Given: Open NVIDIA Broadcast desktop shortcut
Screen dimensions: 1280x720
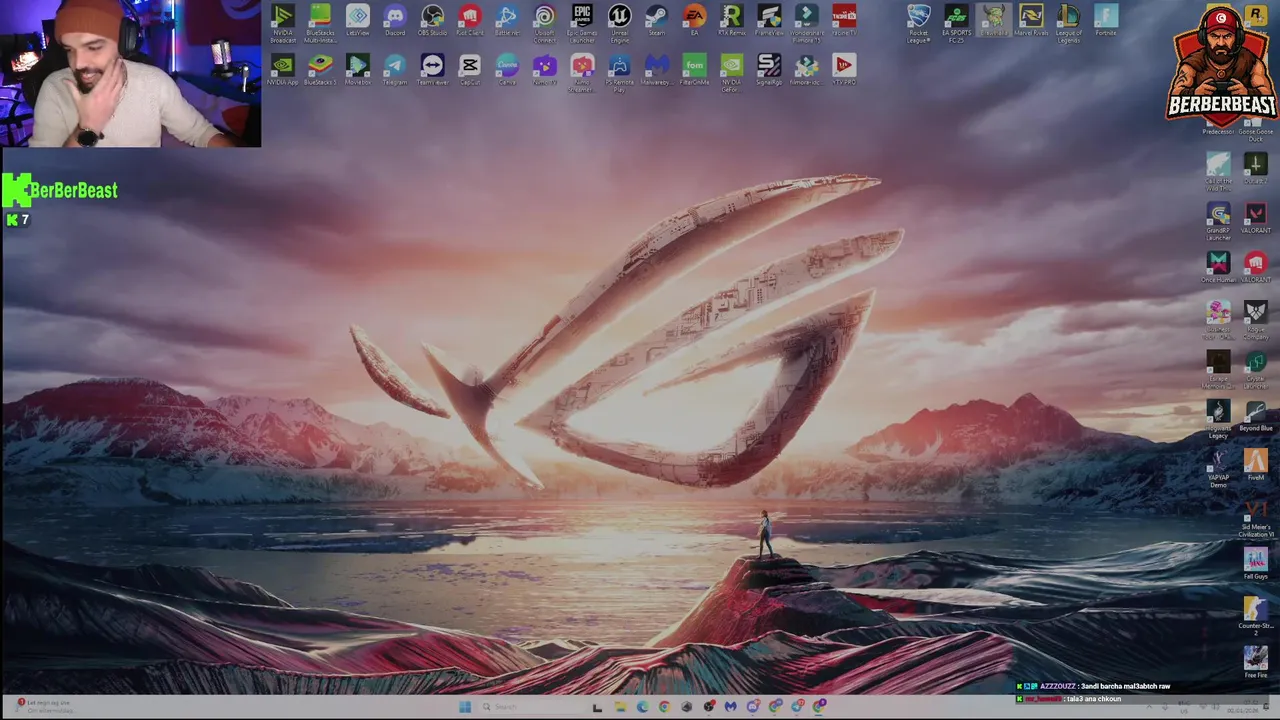Looking at the screenshot, I should (283, 22).
